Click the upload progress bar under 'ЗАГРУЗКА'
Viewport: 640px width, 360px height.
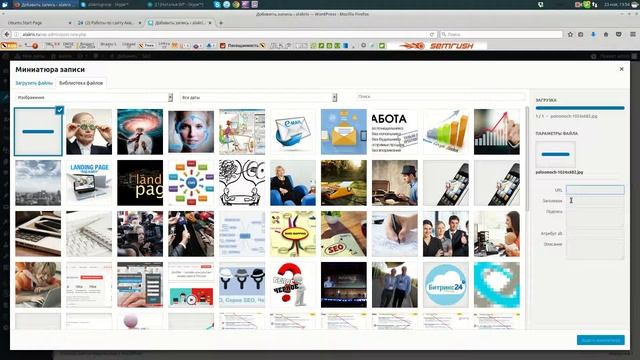[580, 108]
